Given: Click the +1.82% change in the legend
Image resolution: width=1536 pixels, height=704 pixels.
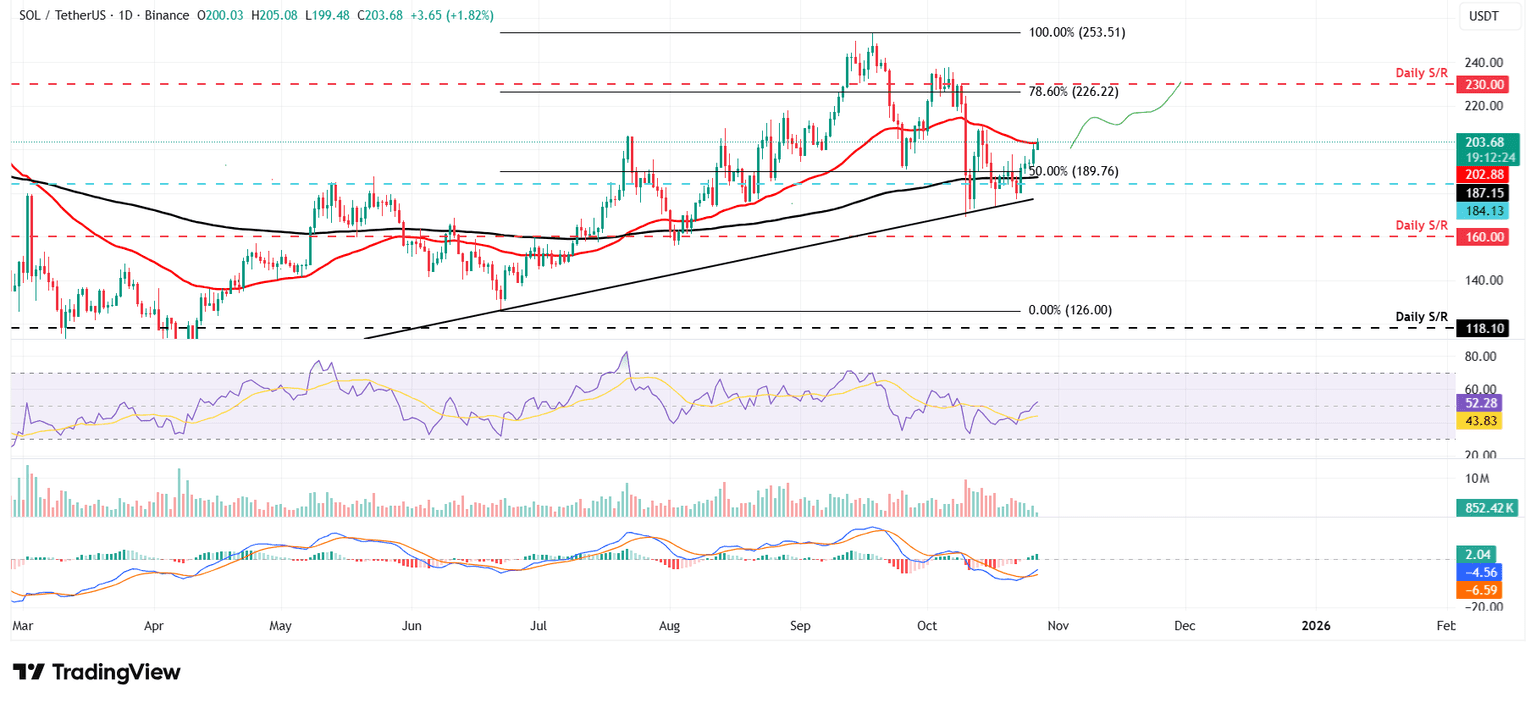Looking at the screenshot, I should (x=471, y=16).
